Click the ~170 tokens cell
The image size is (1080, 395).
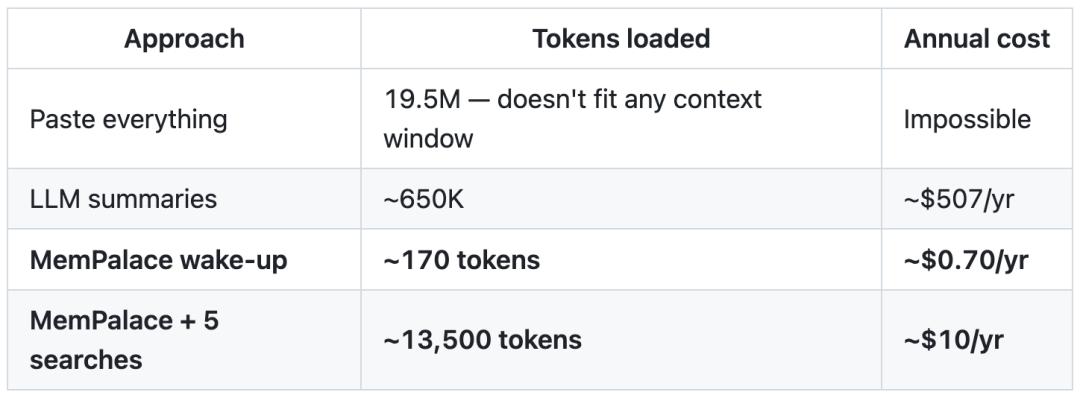(621, 259)
